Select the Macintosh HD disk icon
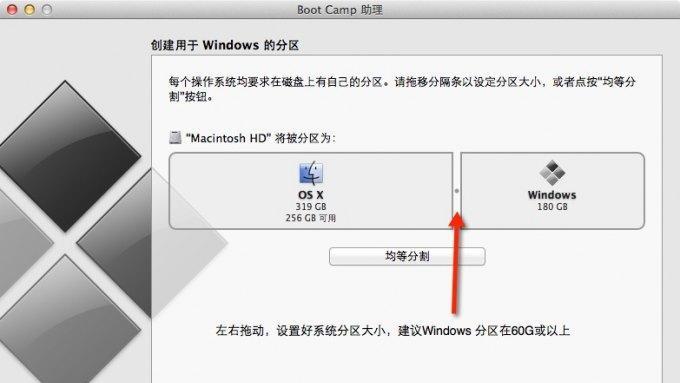Screen dimensions: 680x383 click(175, 137)
